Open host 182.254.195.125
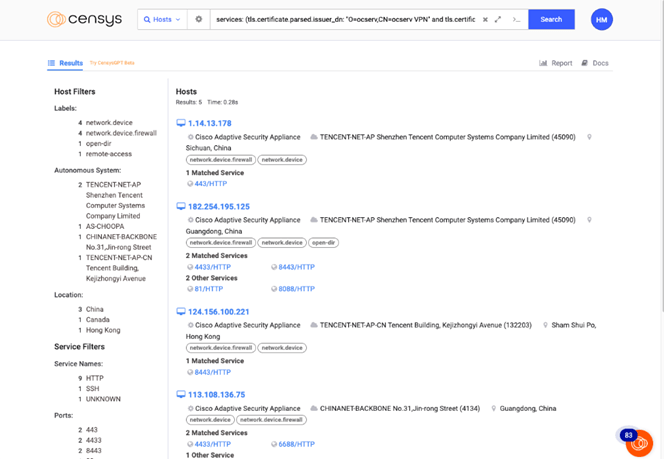 (x=219, y=207)
